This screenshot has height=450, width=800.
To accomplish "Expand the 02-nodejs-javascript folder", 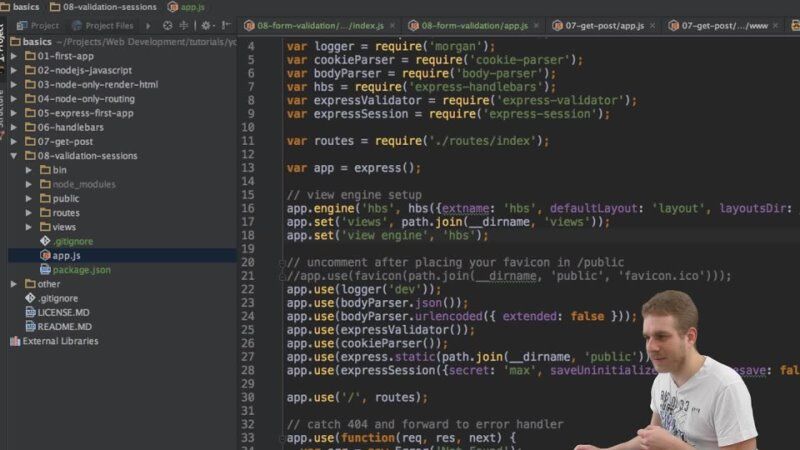I will (x=14, y=70).
